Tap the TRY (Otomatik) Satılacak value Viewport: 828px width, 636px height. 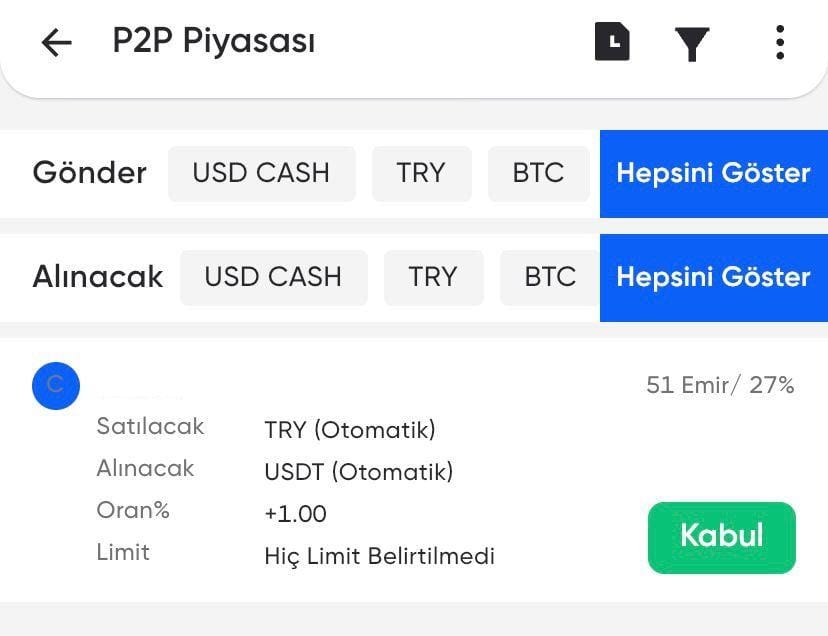350,430
